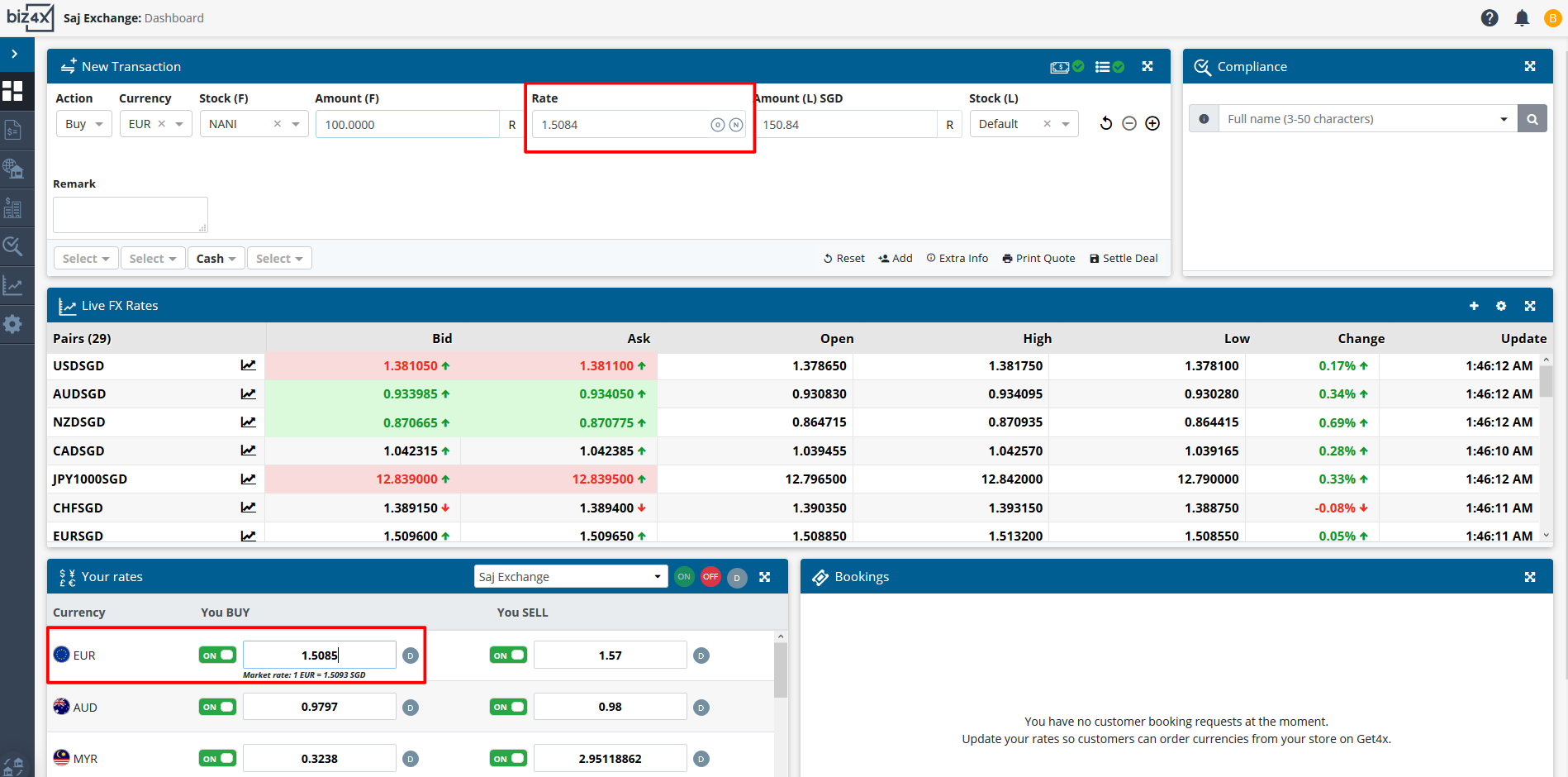
Task: Open the help question mark icon
Action: pyautogui.click(x=1490, y=18)
